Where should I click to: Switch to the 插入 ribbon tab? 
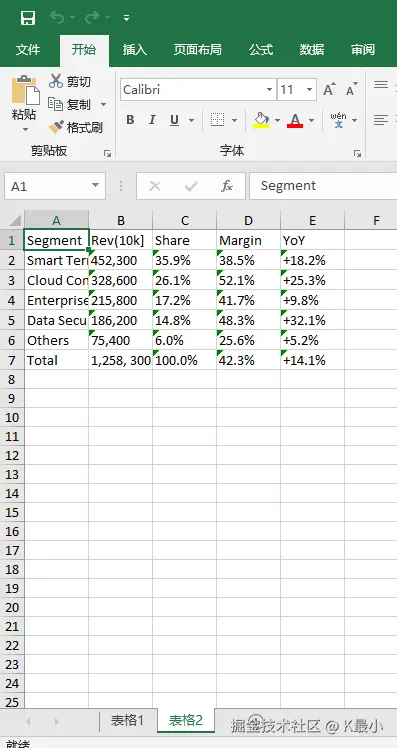(x=135, y=50)
